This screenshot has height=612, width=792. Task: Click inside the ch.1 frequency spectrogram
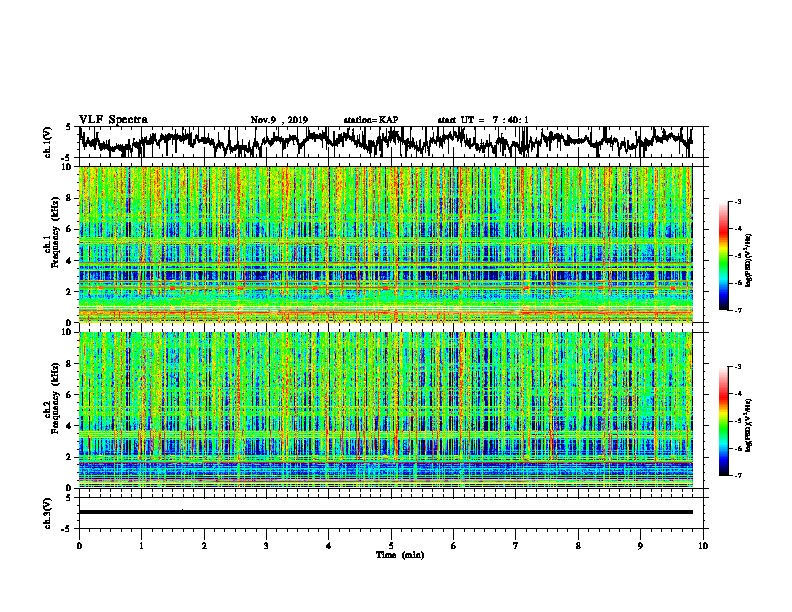point(386,244)
